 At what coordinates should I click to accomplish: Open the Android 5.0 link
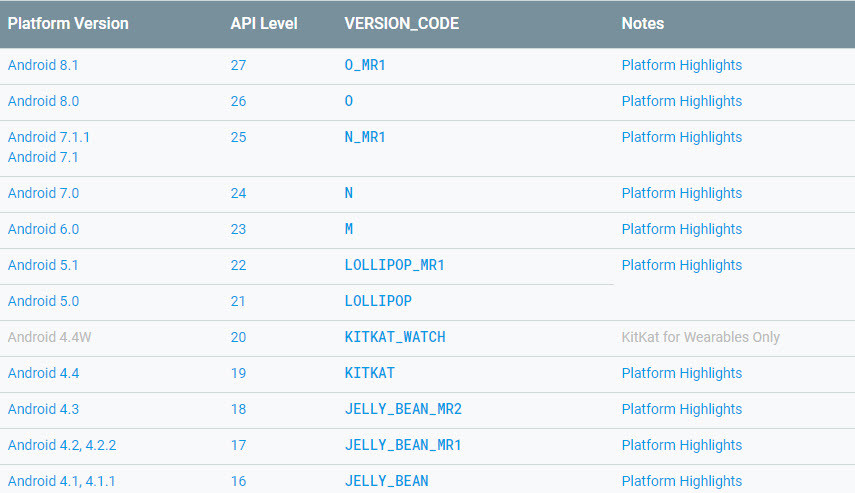44,302
